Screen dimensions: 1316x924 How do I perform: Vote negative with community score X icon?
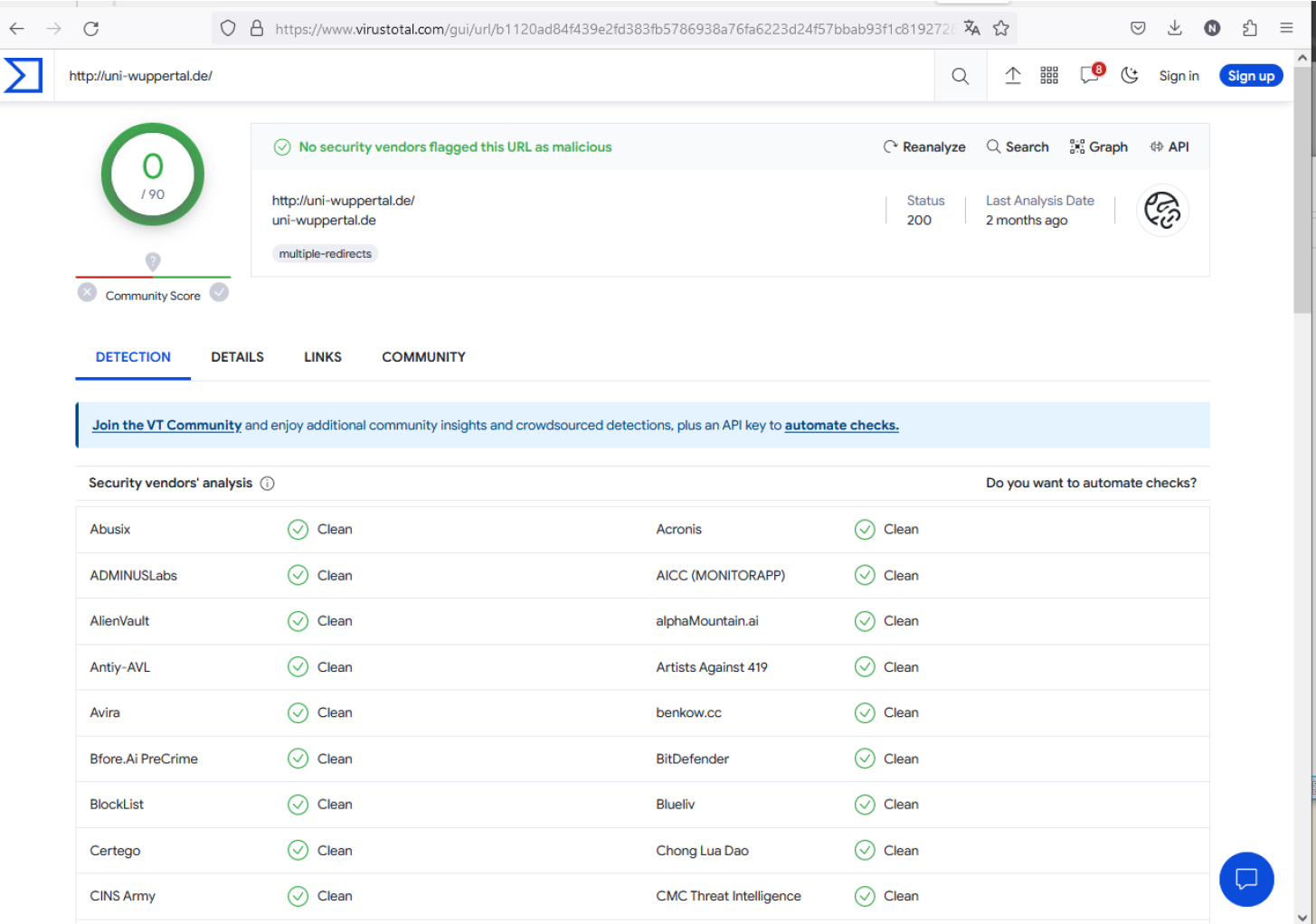coord(87,292)
